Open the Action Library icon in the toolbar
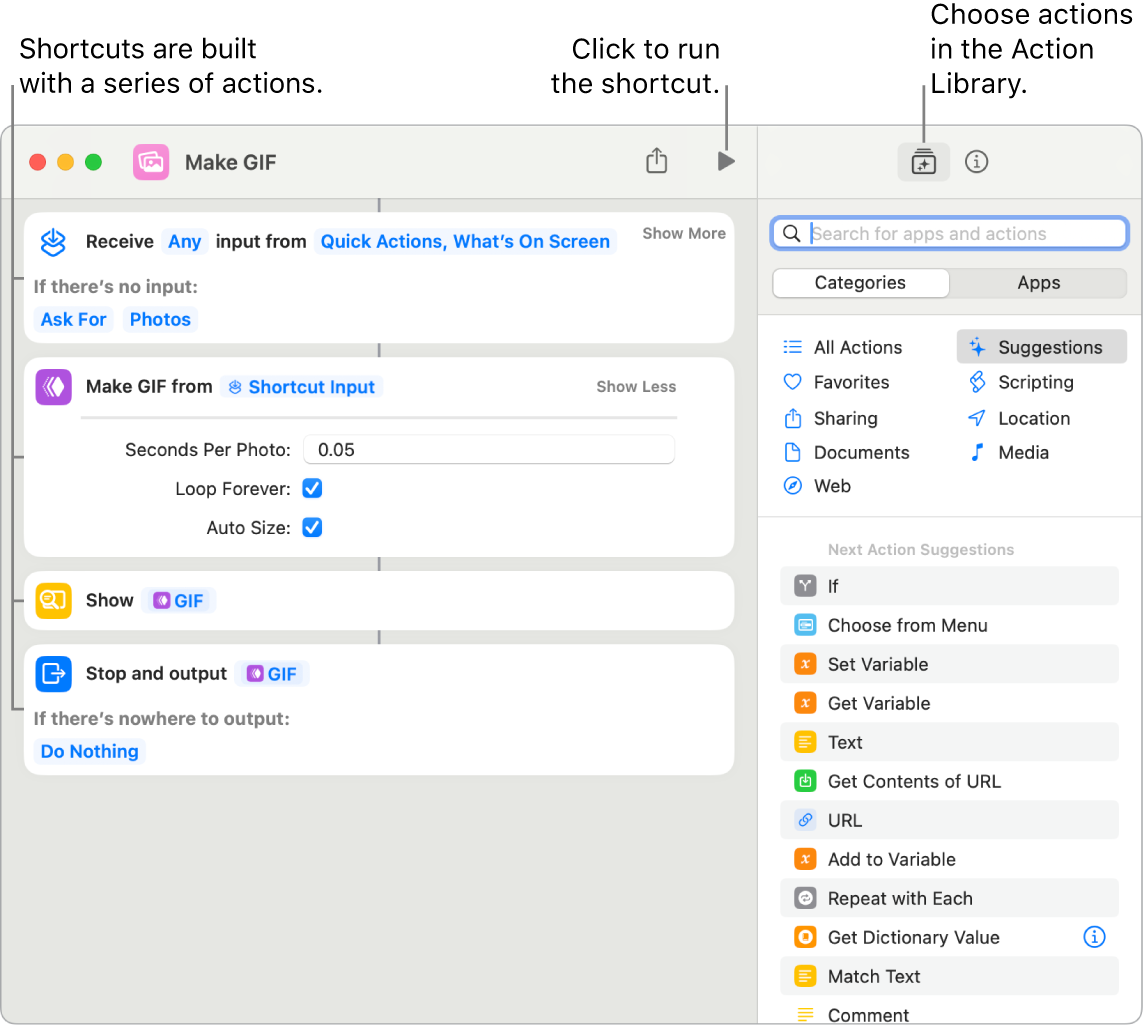Screen dimensions: 1144x1028 pos(923,161)
